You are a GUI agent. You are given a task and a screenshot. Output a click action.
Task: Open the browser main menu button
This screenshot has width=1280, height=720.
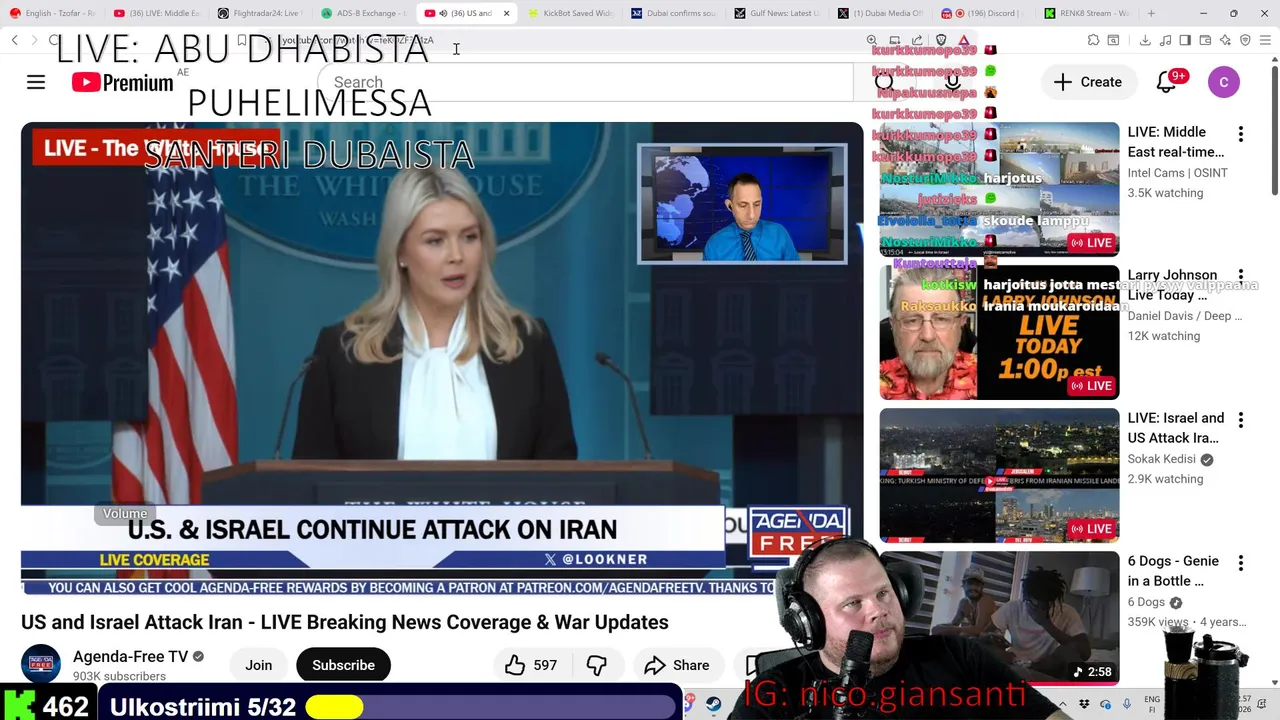point(1265,40)
